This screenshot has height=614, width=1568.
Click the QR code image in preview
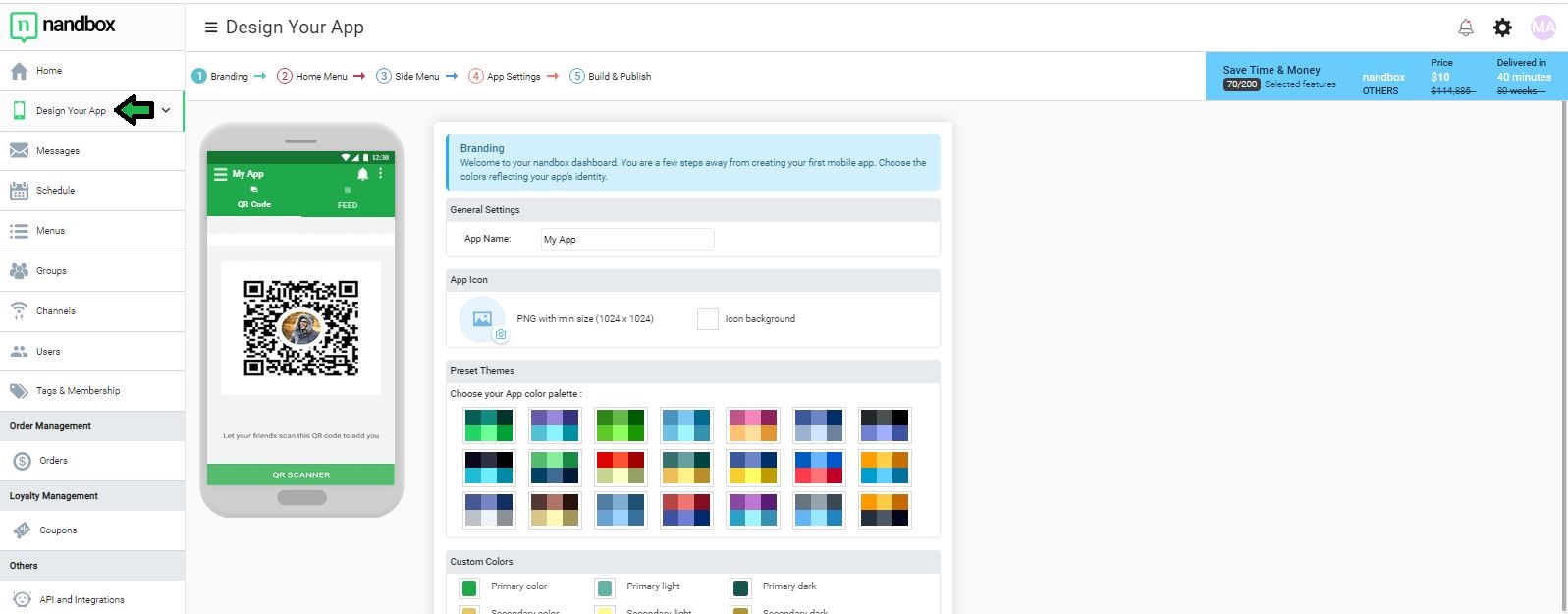[301, 328]
